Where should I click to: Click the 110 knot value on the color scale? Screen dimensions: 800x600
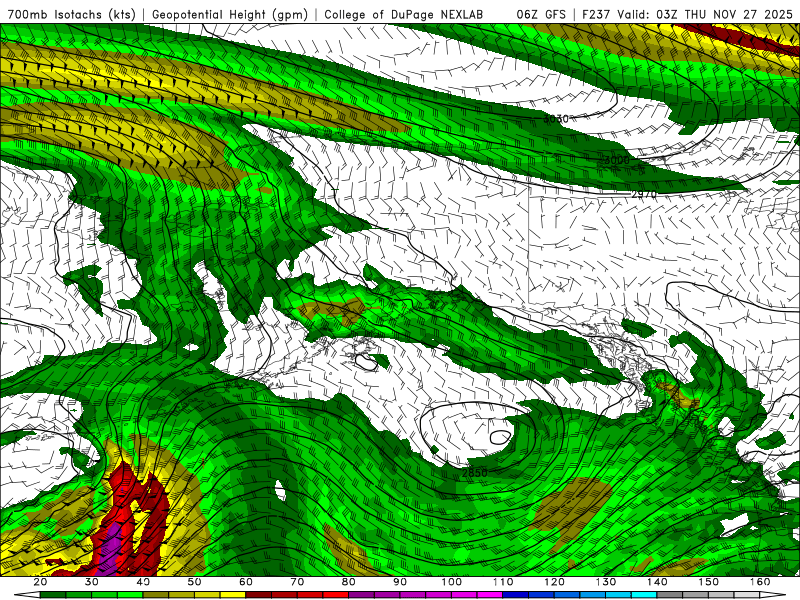click(503, 582)
